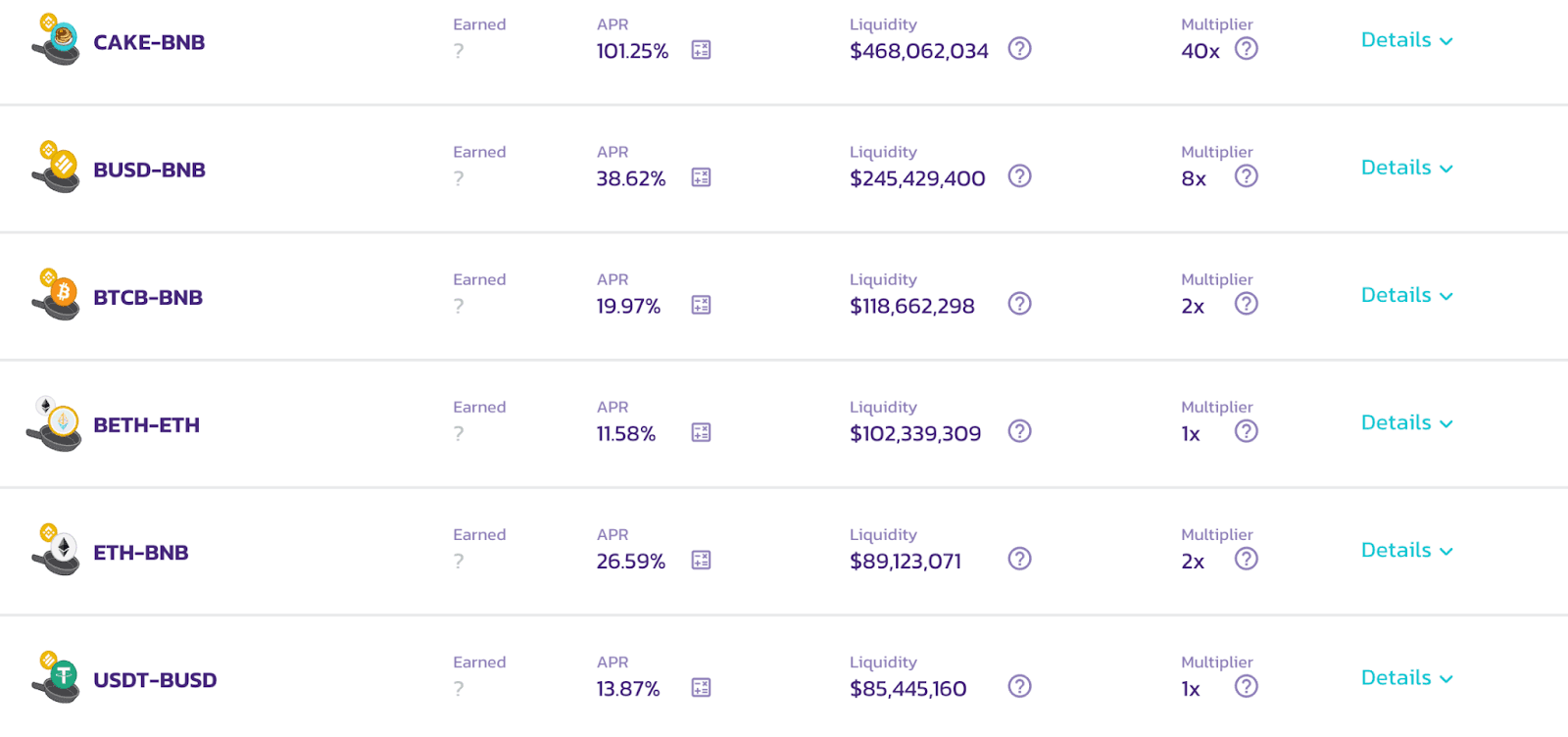
Task: Expand Details for the CAKE-BNB farm
Action: [x=1405, y=40]
